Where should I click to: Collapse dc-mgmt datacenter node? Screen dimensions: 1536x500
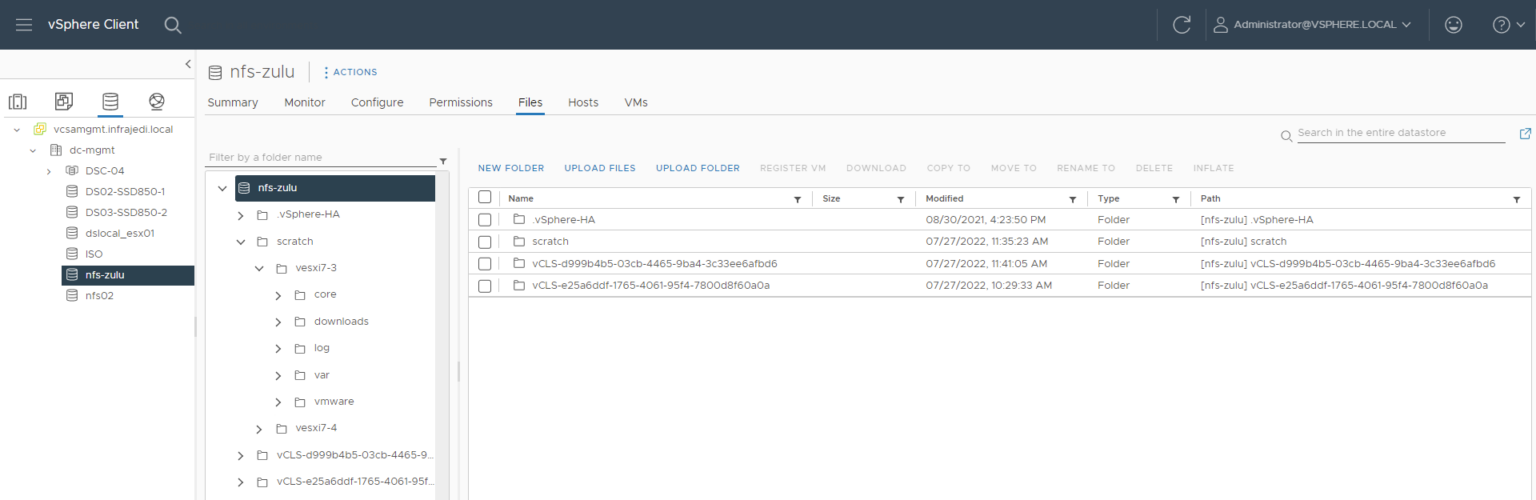[x=33, y=150]
